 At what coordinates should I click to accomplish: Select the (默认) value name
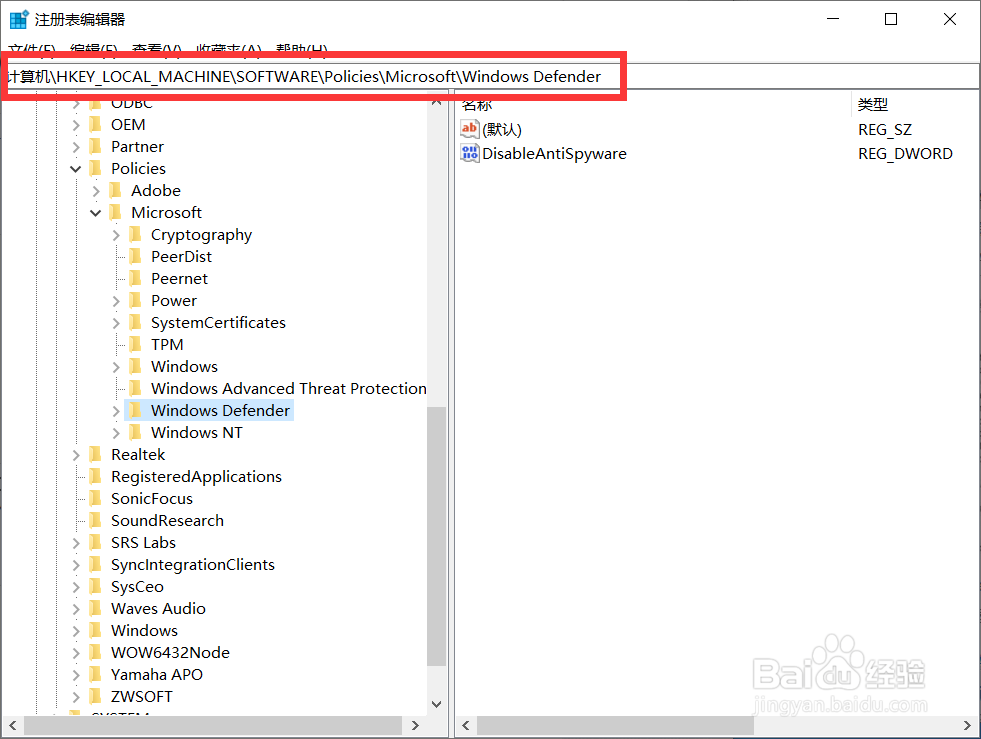point(502,130)
